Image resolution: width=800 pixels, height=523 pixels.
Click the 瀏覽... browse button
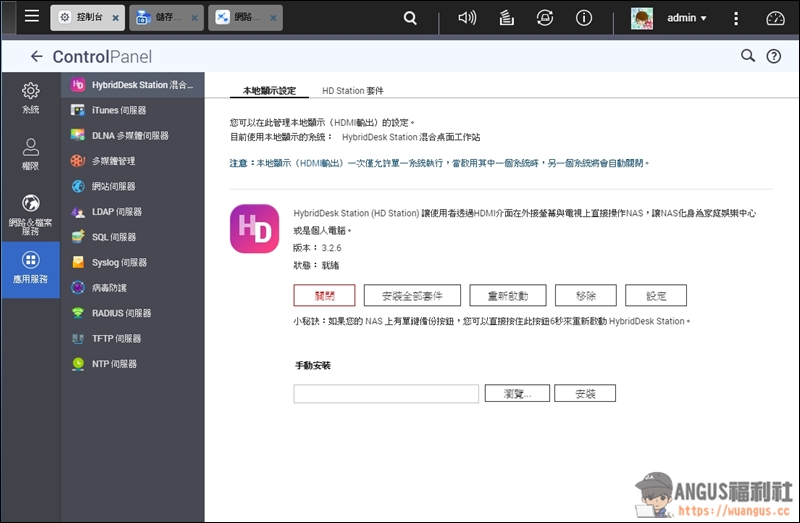[x=517, y=395]
